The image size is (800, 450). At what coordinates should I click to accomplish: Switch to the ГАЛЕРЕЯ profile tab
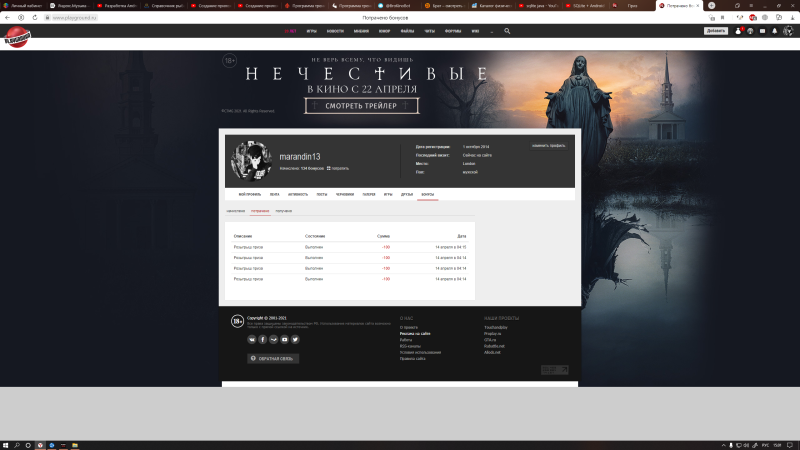click(369, 194)
